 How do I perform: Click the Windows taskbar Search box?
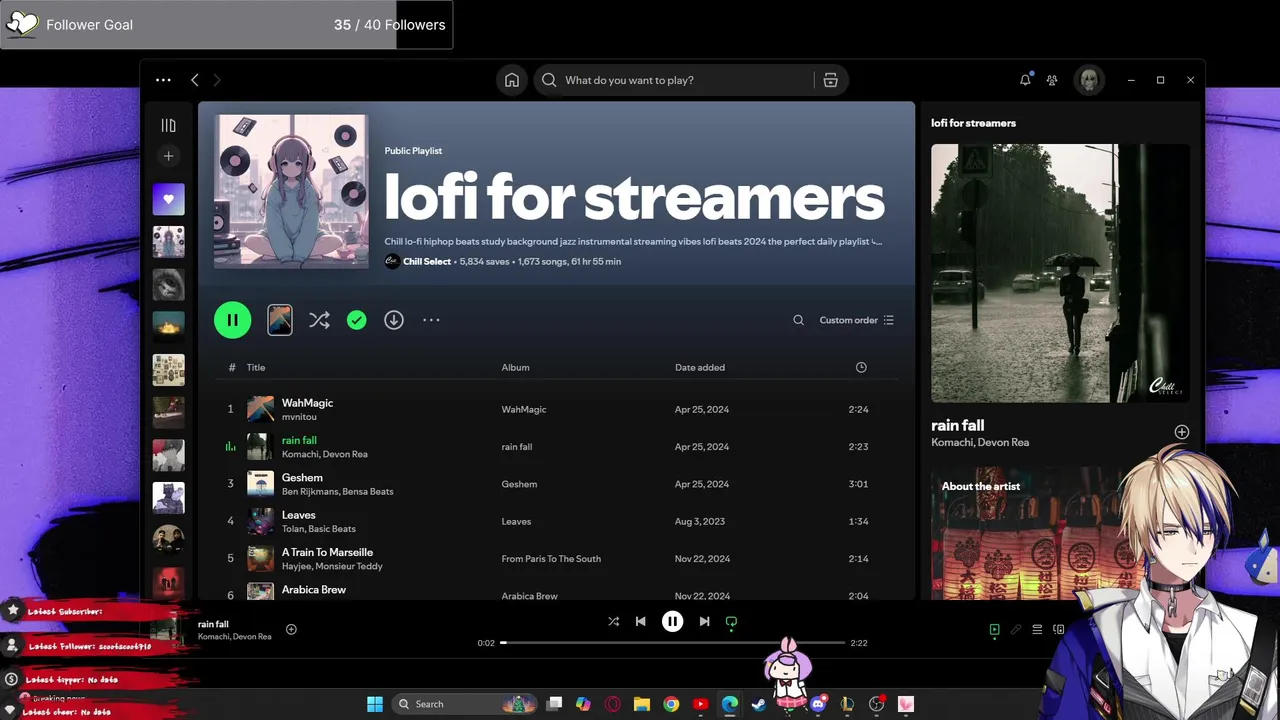pyautogui.click(x=466, y=704)
